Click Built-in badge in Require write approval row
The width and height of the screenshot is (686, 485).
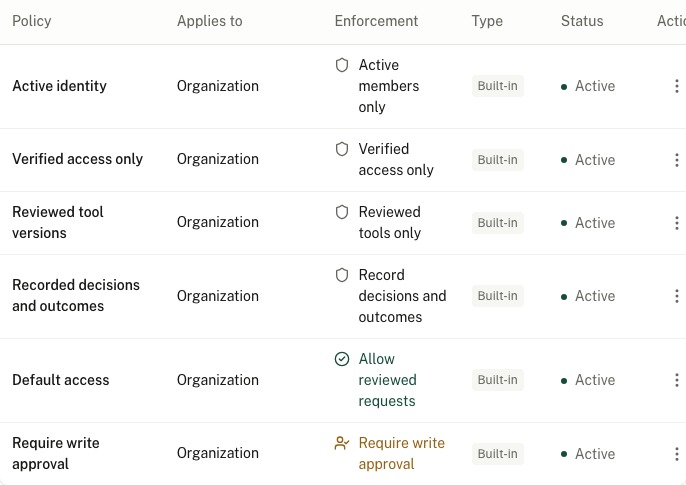[498, 454]
